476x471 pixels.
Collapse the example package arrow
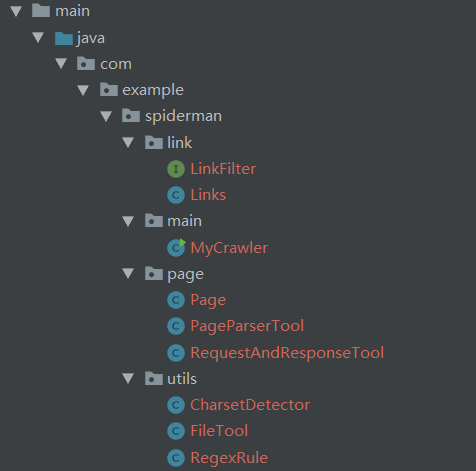click(83, 90)
